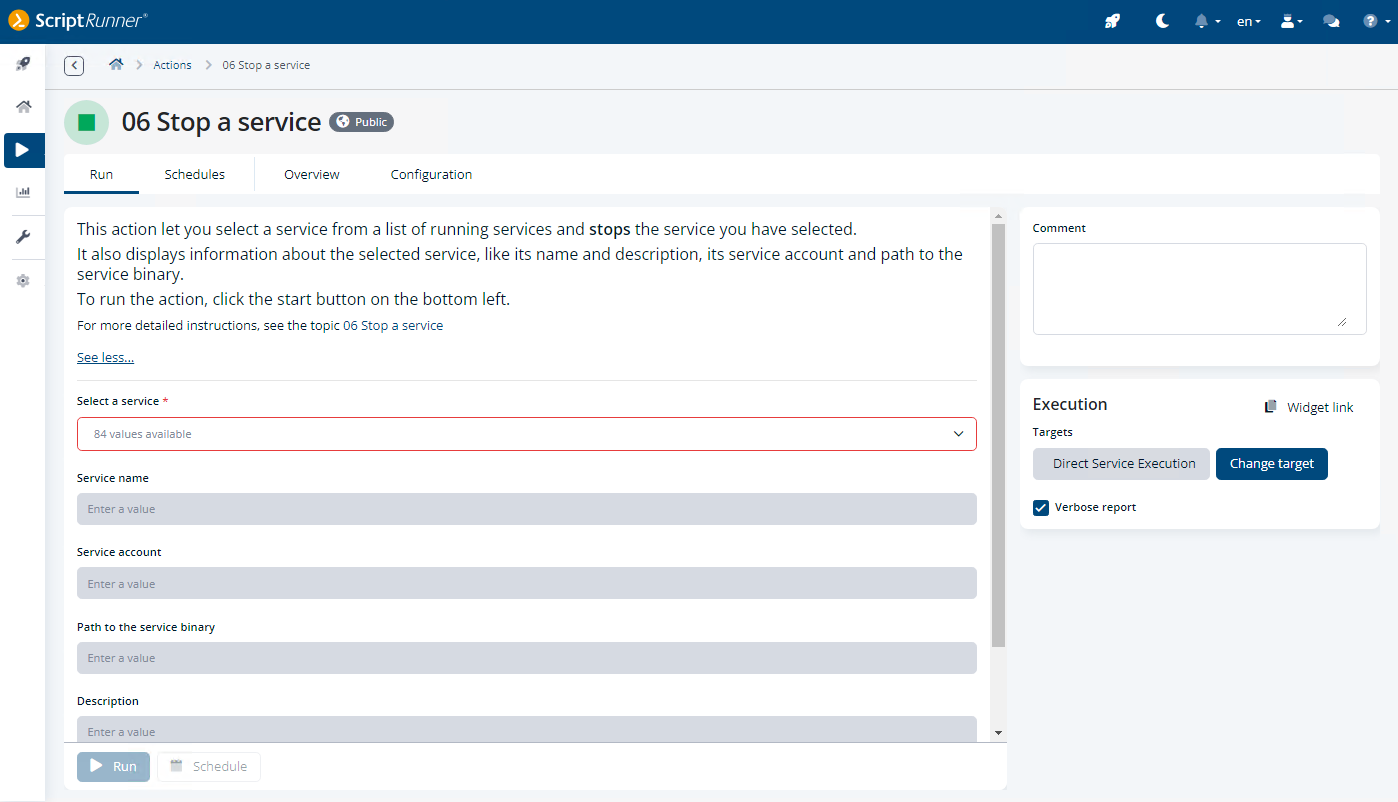Navigate to 'Actions' in the breadcrumb

point(172,65)
